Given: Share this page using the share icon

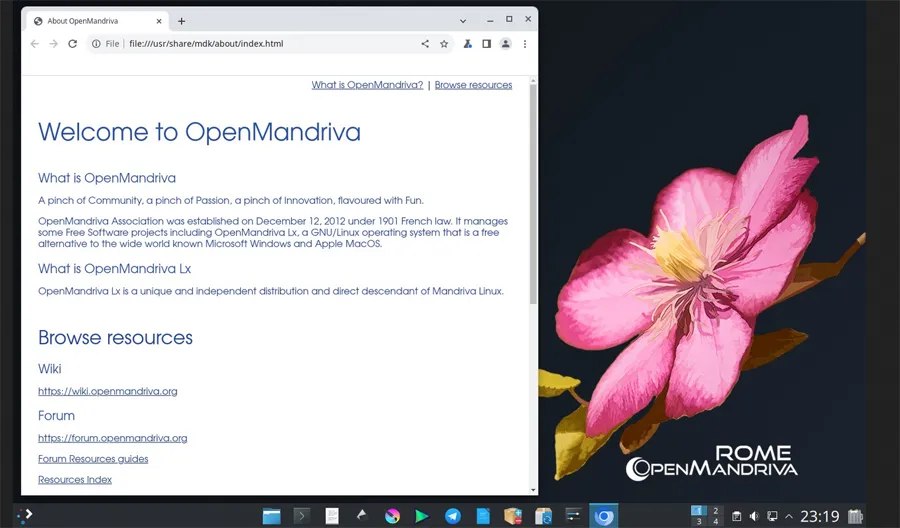Looking at the screenshot, I should point(425,44).
